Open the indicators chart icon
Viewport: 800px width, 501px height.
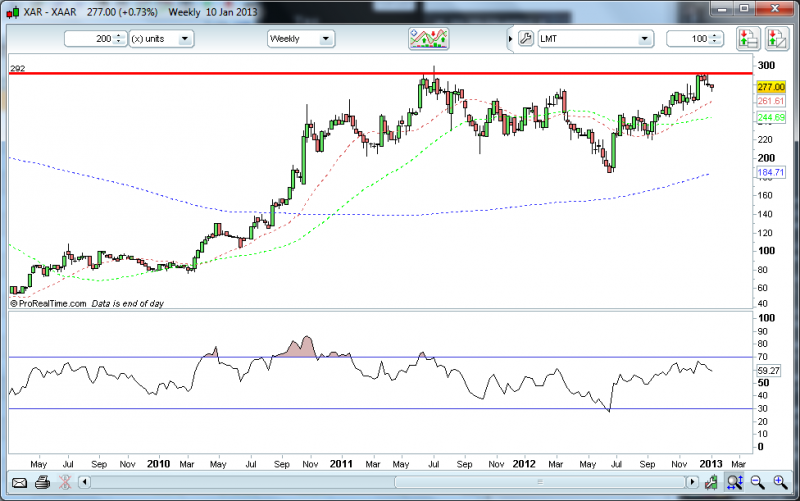[428, 39]
